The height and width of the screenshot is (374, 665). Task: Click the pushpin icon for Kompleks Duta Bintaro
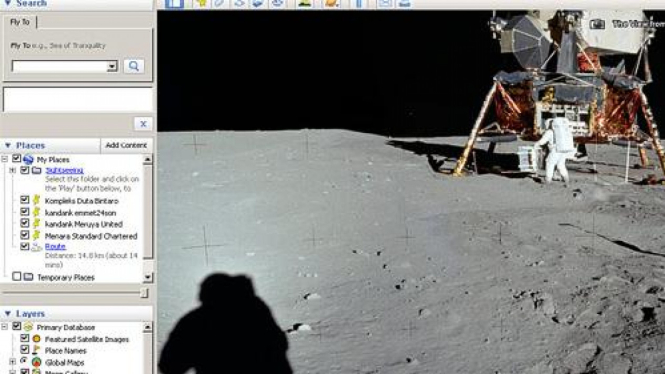click(x=36, y=200)
